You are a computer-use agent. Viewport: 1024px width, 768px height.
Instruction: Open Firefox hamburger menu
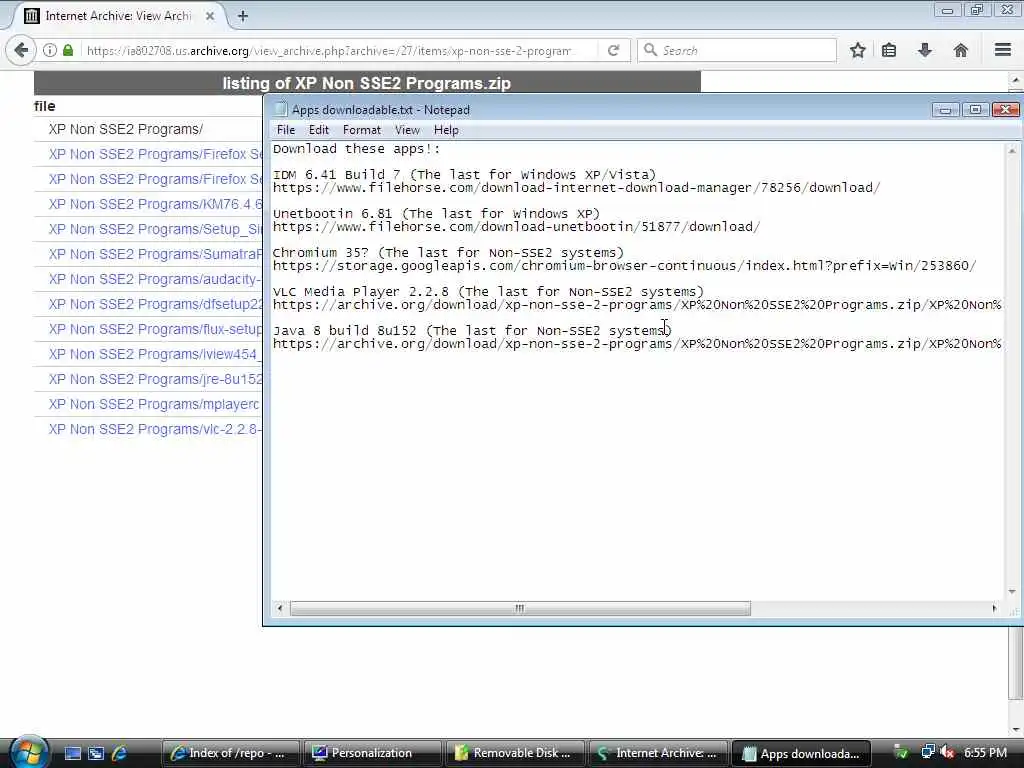[x=1003, y=50]
